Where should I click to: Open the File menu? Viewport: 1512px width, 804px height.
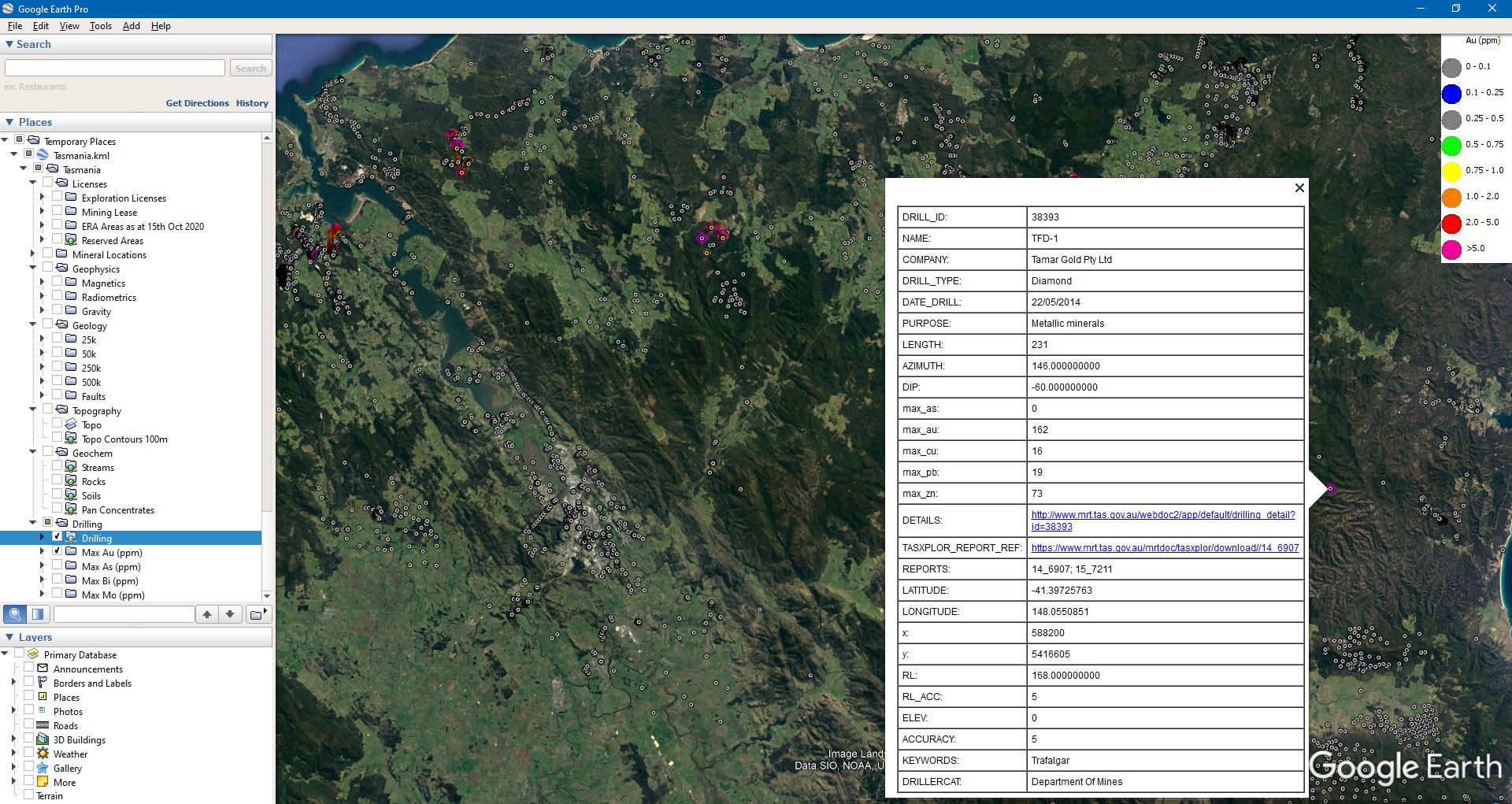15,26
